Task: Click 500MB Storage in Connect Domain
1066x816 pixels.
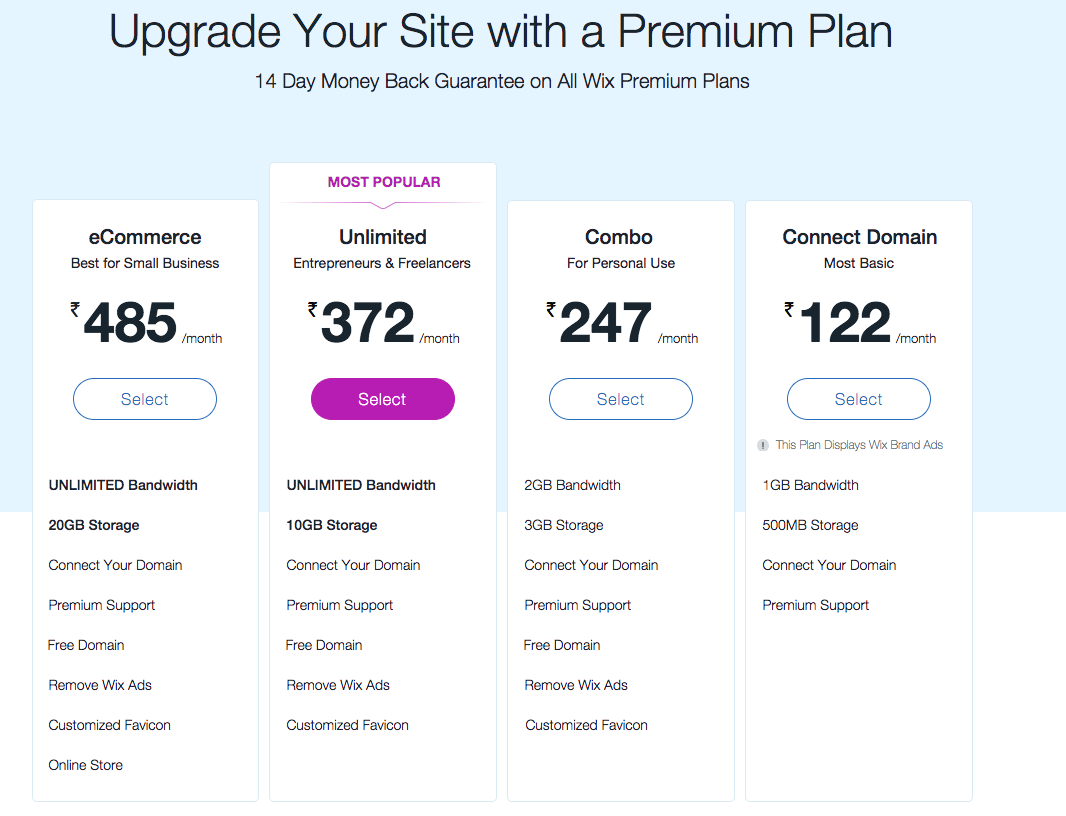Action: [x=810, y=525]
